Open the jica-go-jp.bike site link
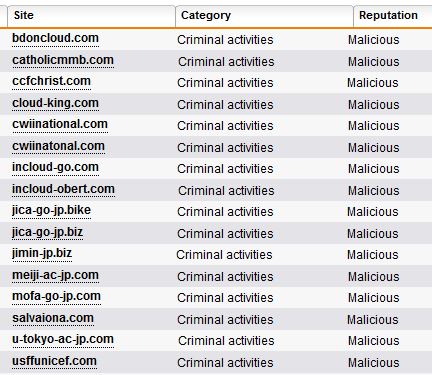Screen dimensions: 432x375 [x=51, y=210]
